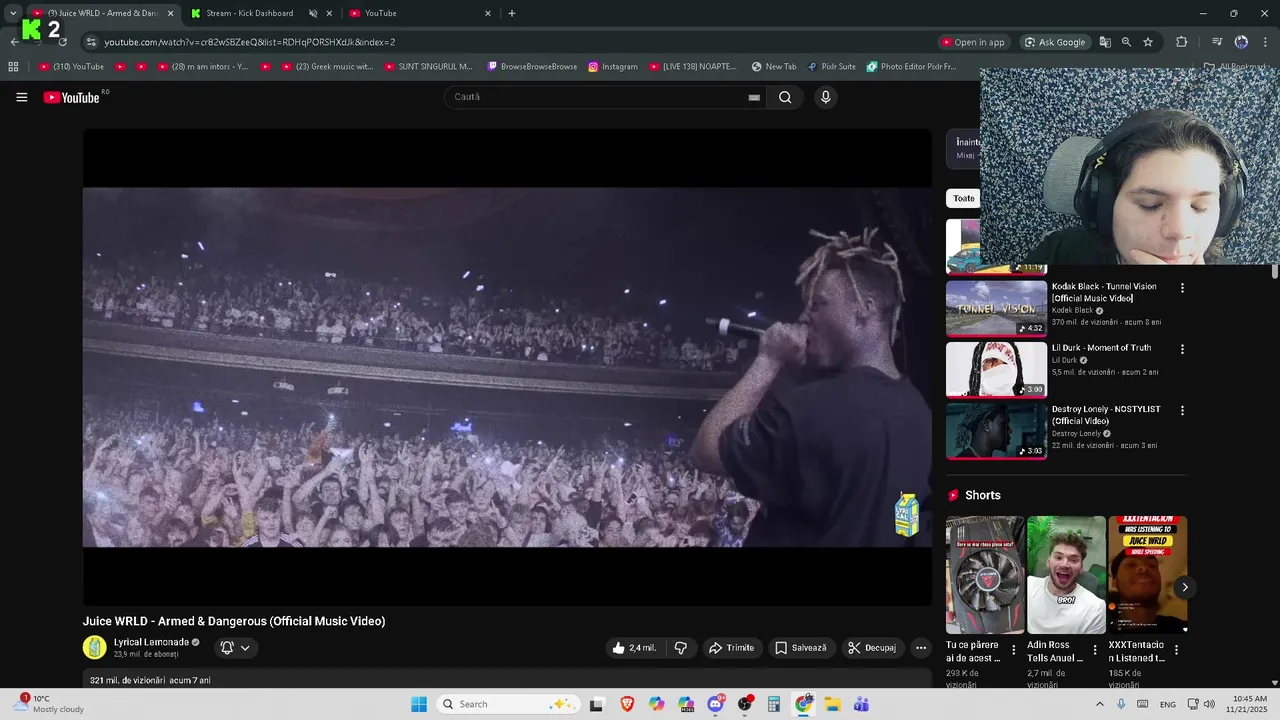Open notification bell dropdown for Lyrical Lemonade
The image size is (1280, 720).
point(236,648)
